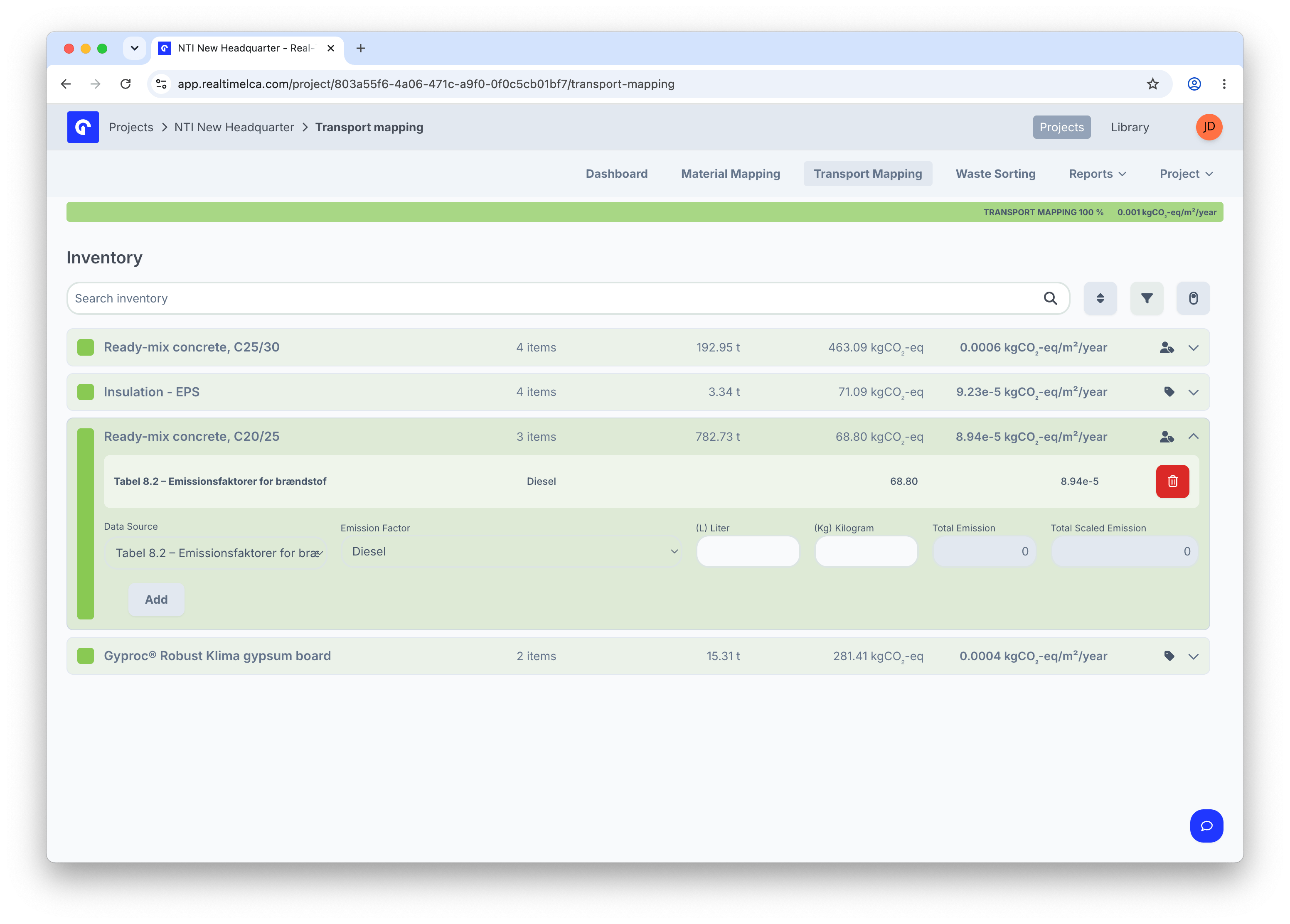
Task: Click green swatch of Ready-mix concrete C25/30
Action: (x=85, y=347)
